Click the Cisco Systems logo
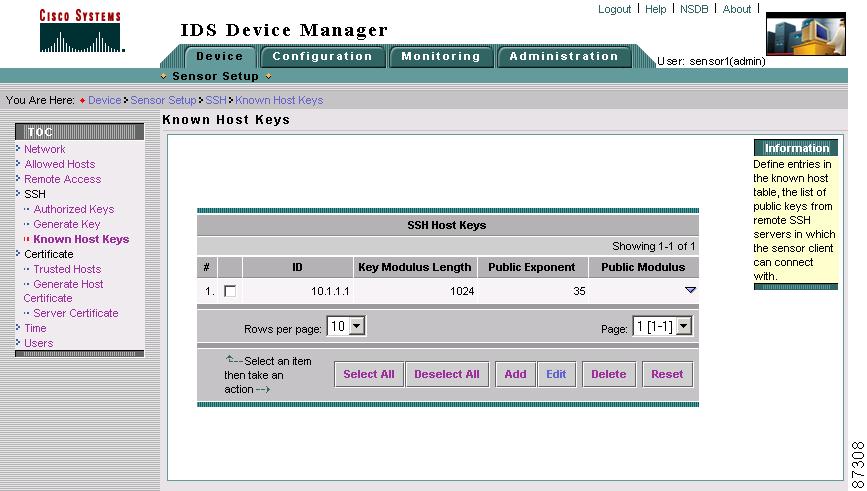 coord(81,30)
